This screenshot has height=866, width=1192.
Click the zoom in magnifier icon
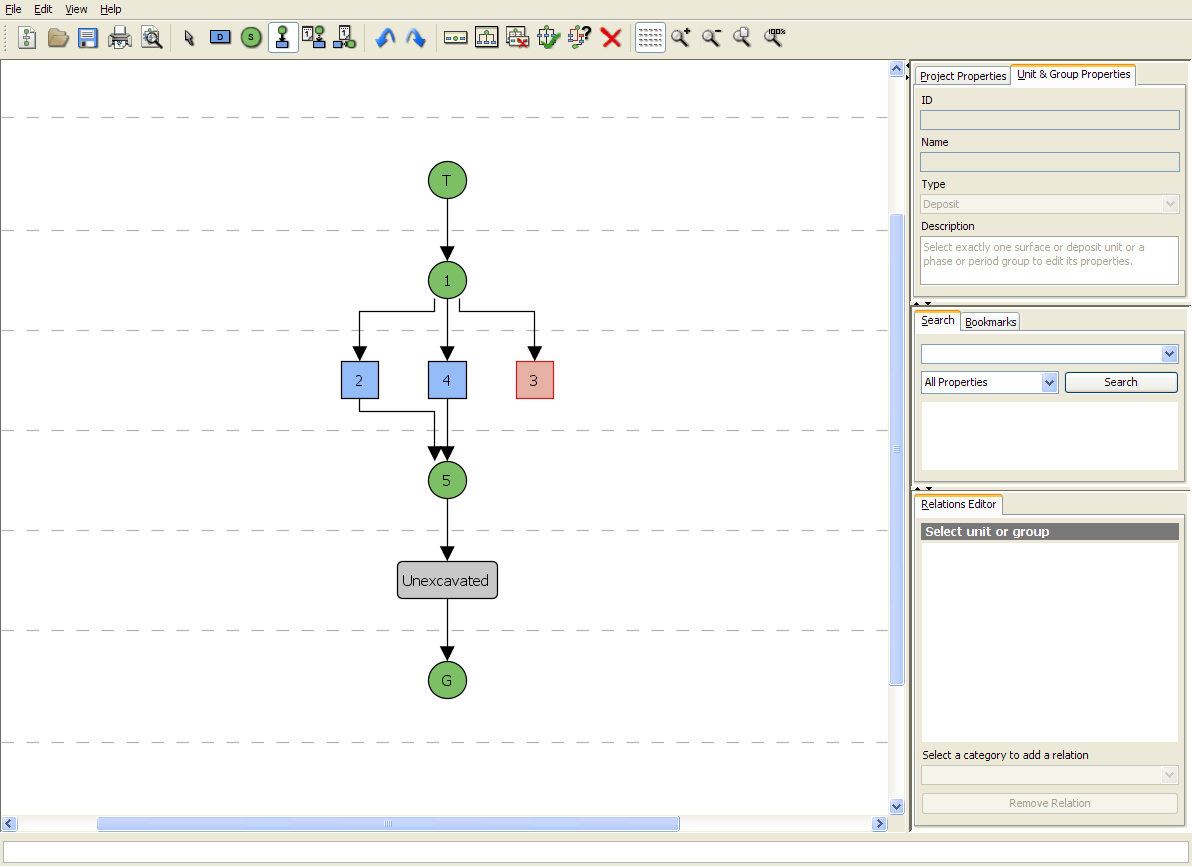point(680,38)
